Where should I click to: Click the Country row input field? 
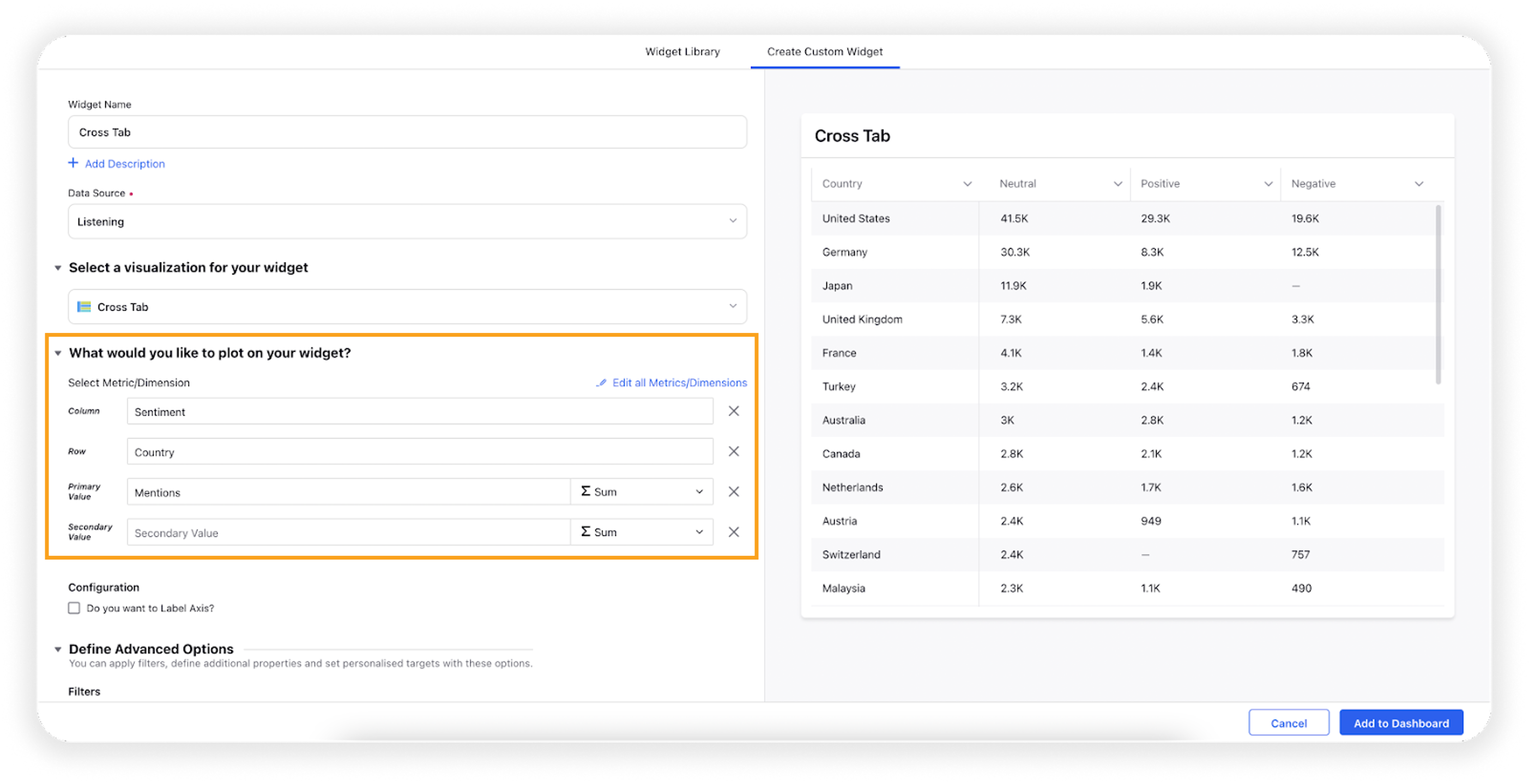[x=420, y=451]
